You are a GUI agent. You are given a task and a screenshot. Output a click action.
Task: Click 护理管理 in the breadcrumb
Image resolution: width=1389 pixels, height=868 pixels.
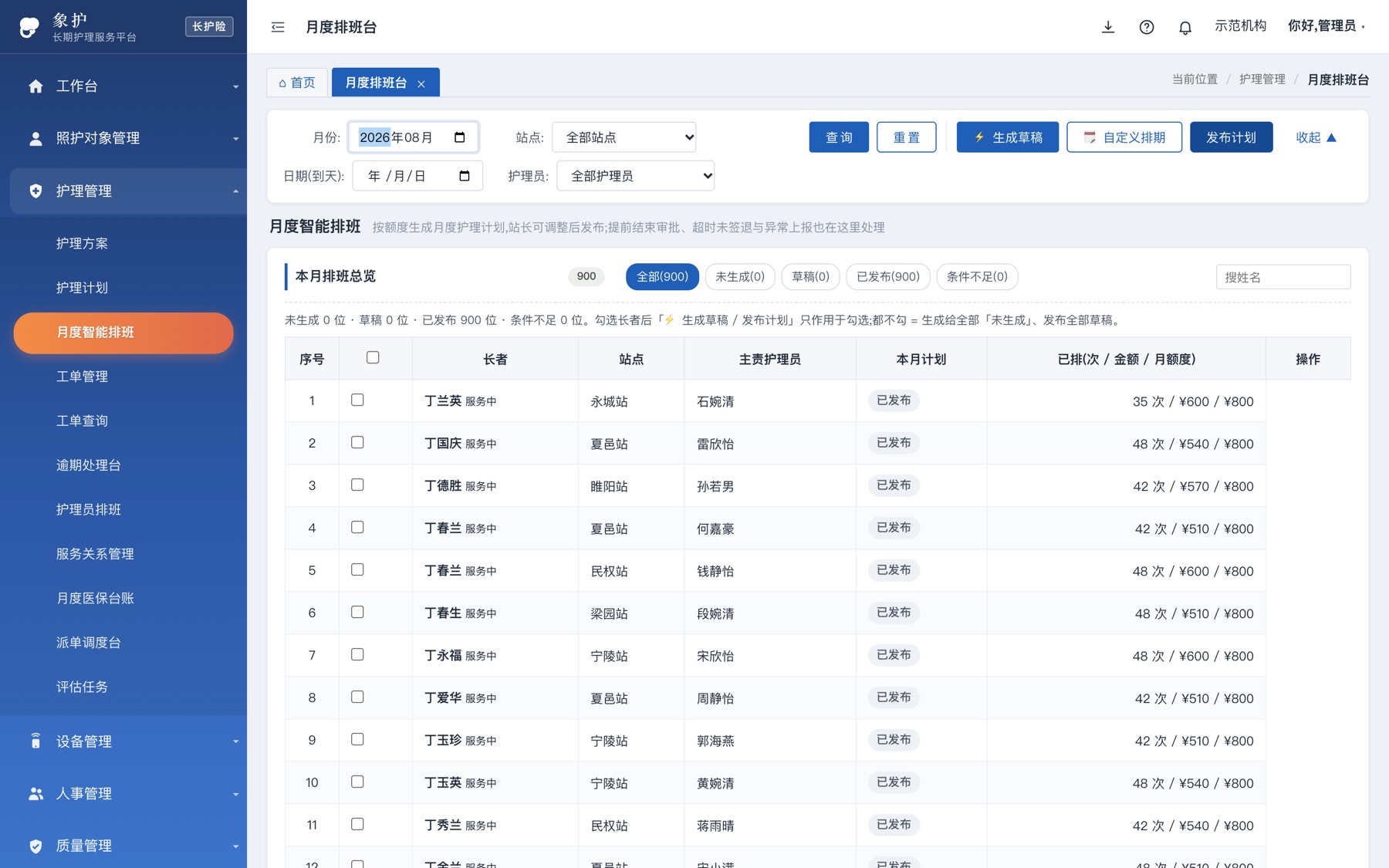click(x=1262, y=79)
